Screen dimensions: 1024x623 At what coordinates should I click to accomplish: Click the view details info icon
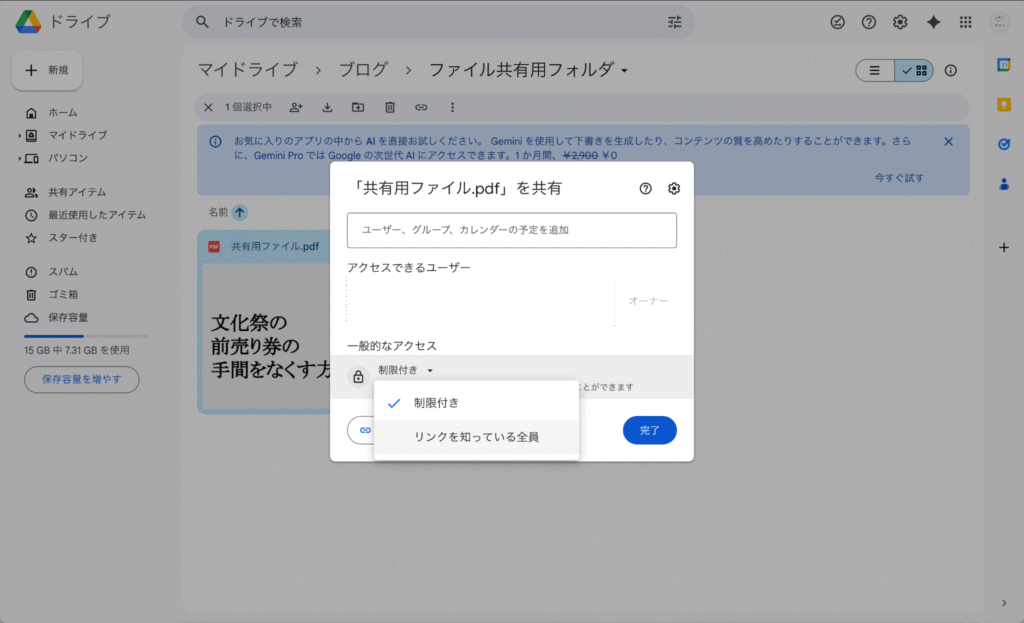coord(950,70)
